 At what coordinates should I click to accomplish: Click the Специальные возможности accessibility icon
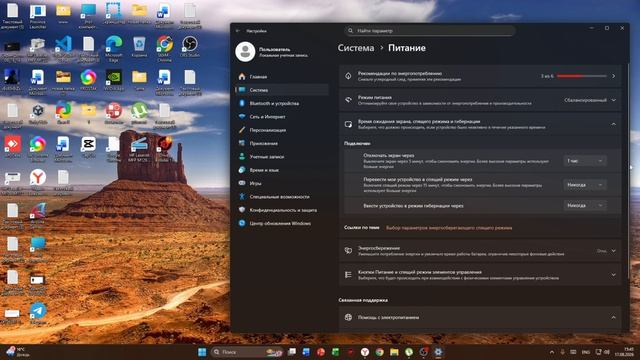click(x=242, y=196)
